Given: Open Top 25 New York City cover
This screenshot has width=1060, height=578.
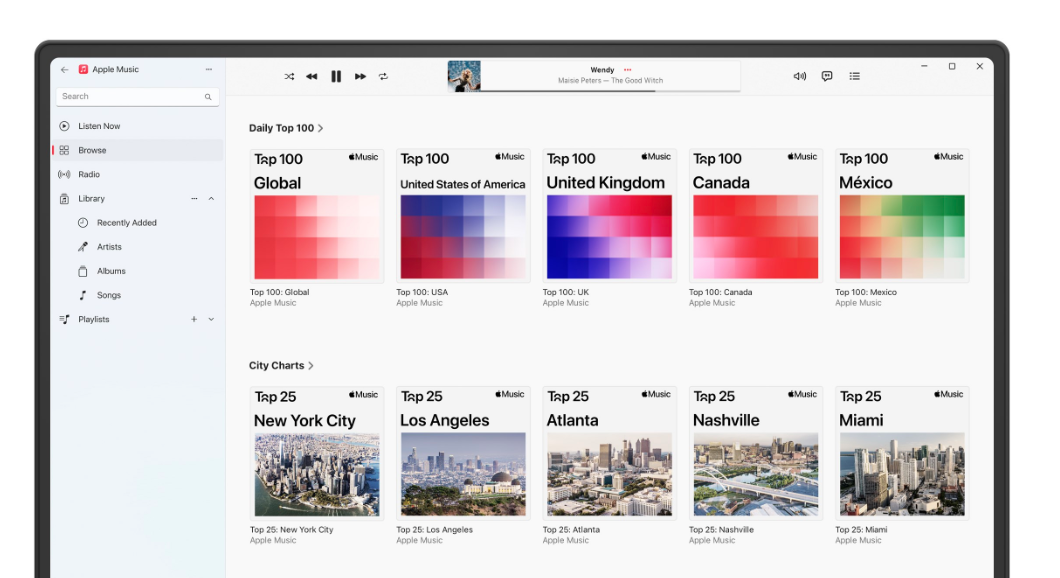Looking at the screenshot, I should 316,453.
